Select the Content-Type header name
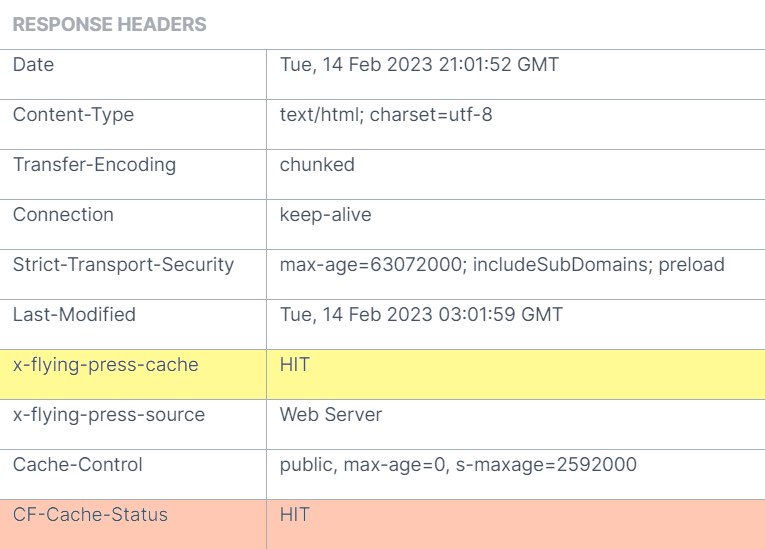This screenshot has height=549, width=765. pos(73,115)
